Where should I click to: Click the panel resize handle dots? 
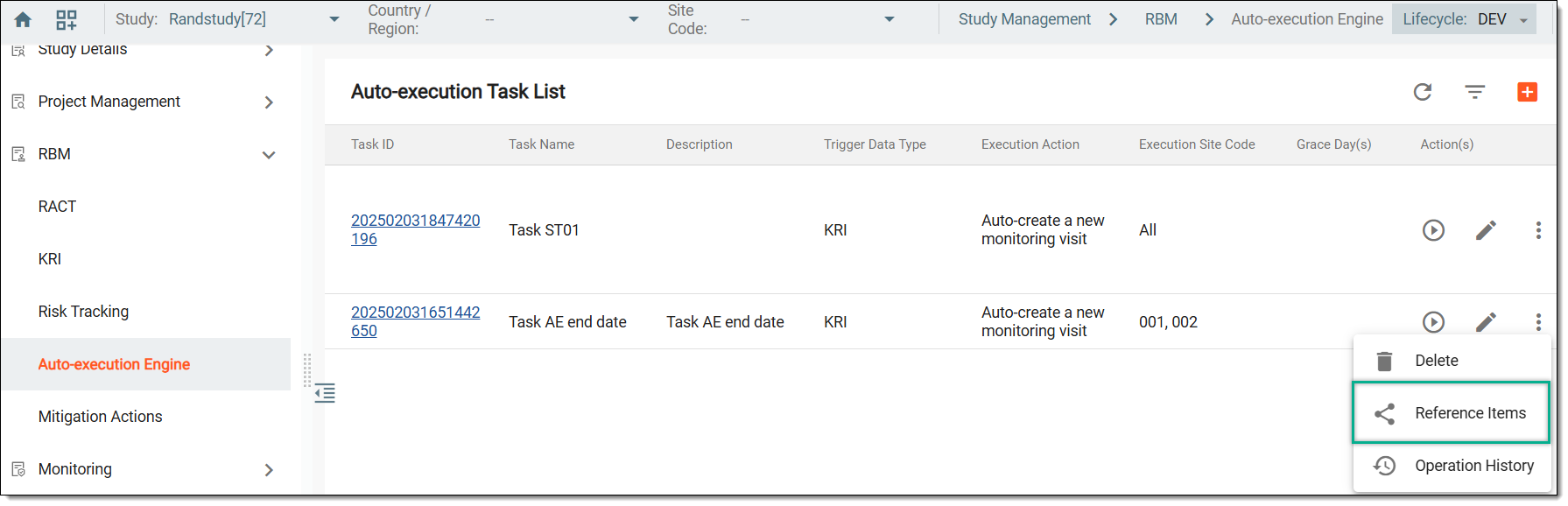(307, 370)
